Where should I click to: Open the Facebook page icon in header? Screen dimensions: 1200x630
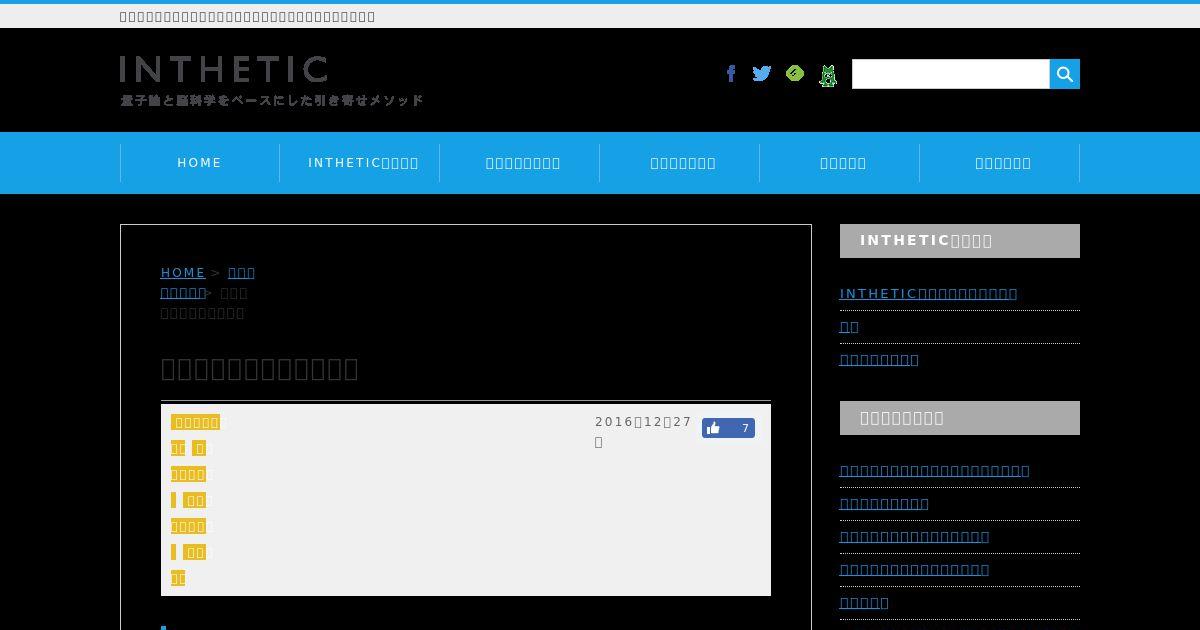[x=731, y=74]
